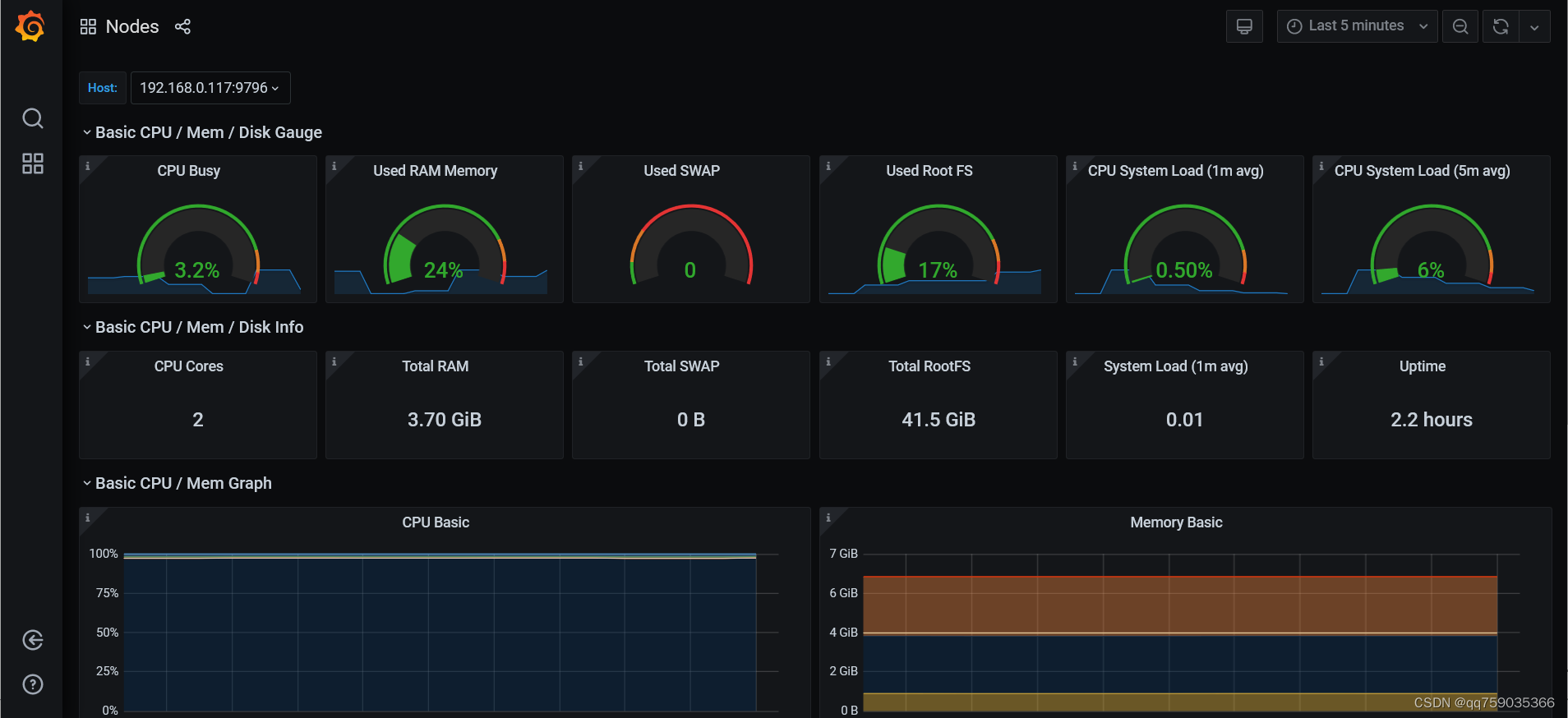
Task: Open the Memory Basic panel title
Action: 1176,522
